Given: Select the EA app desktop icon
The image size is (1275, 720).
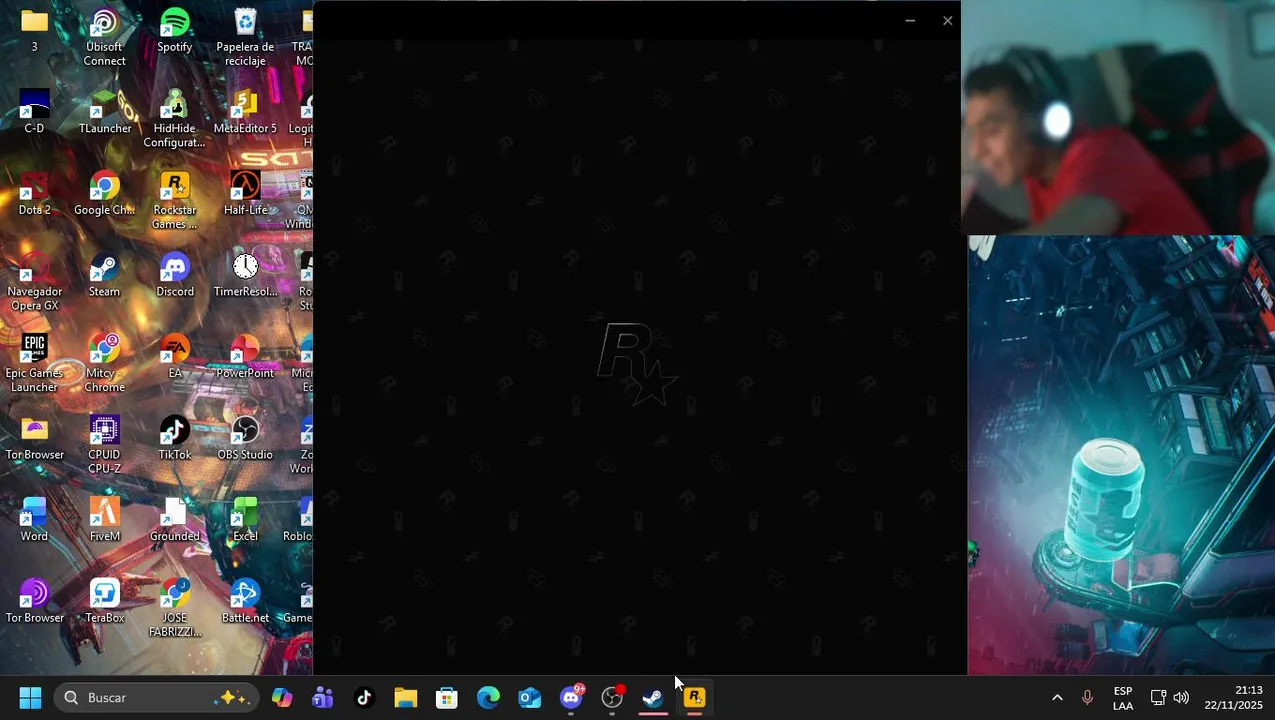Looking at the screenshot, I should point(174,357).
